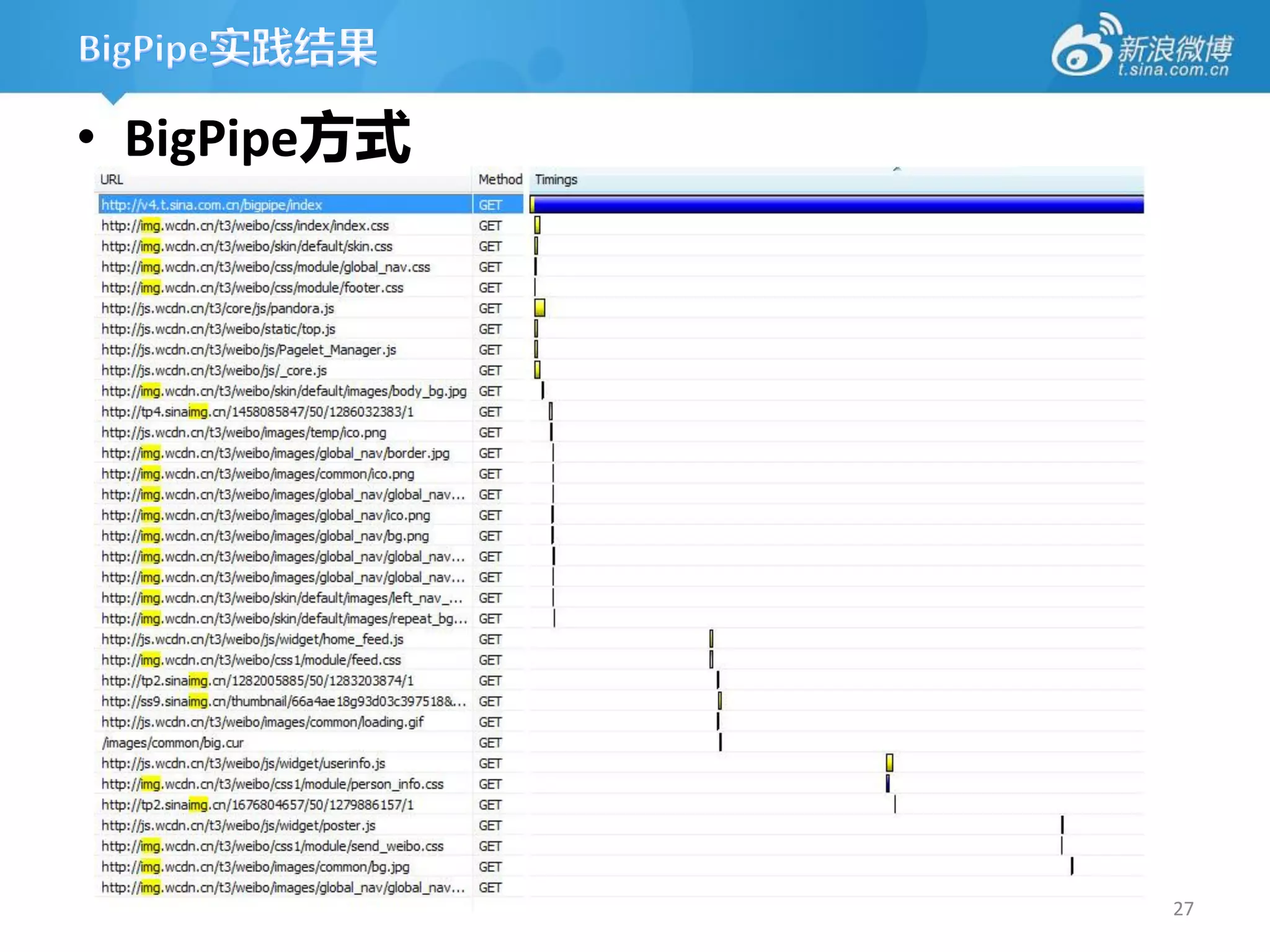1270x952 pixels.
Task: Click the Sina Weibo logo
Action: coord(1142,46)
